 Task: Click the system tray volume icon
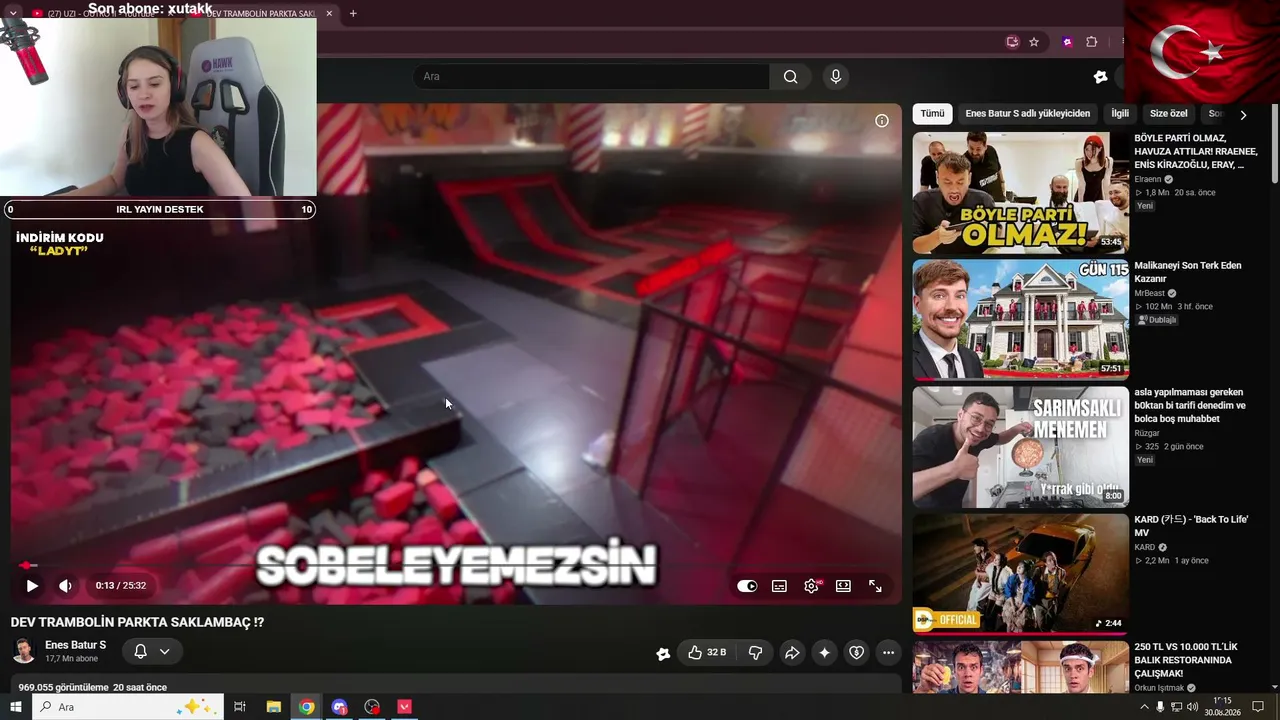pos(1193,707)
